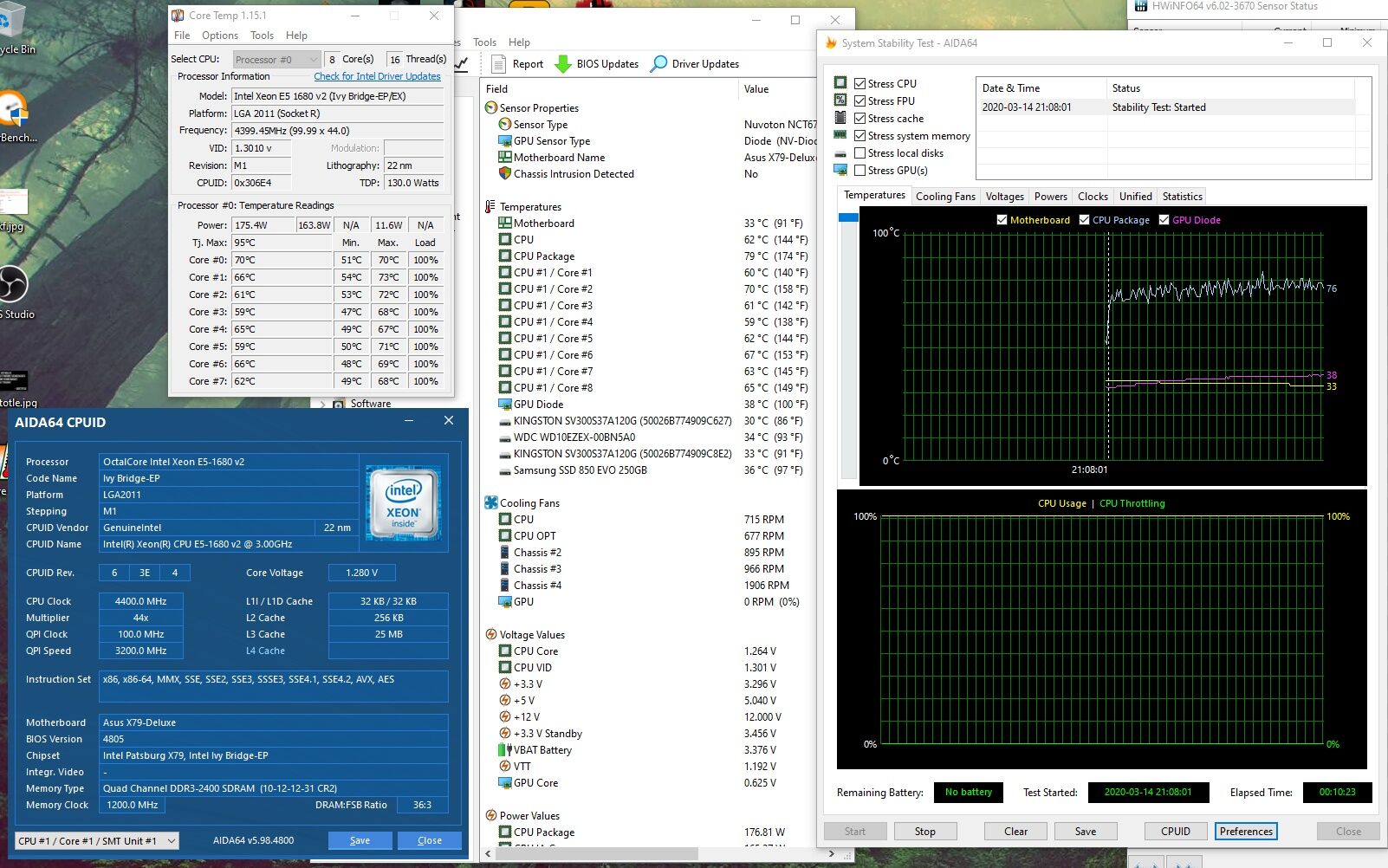Open the OBS Studio desktop icon
Image resolution: width=1388 pixels, height=868 pixels.
pyautogui.click(x=13, y=284)
